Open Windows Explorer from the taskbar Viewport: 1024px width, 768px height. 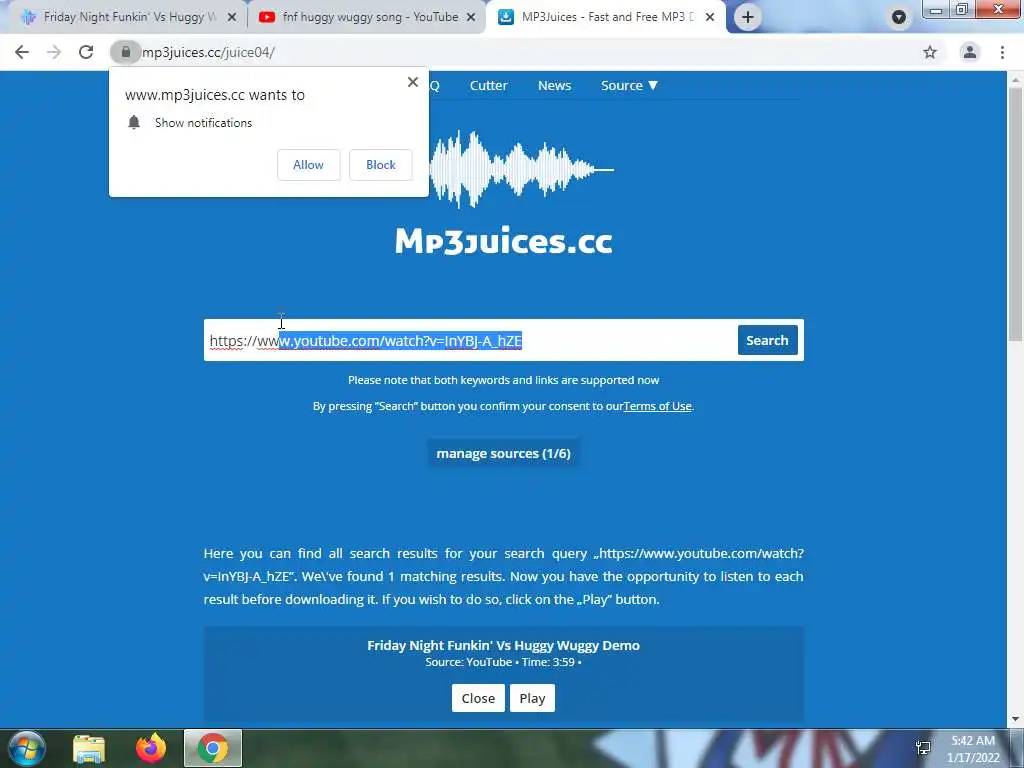pyautogui.click(x=89, y=748)
